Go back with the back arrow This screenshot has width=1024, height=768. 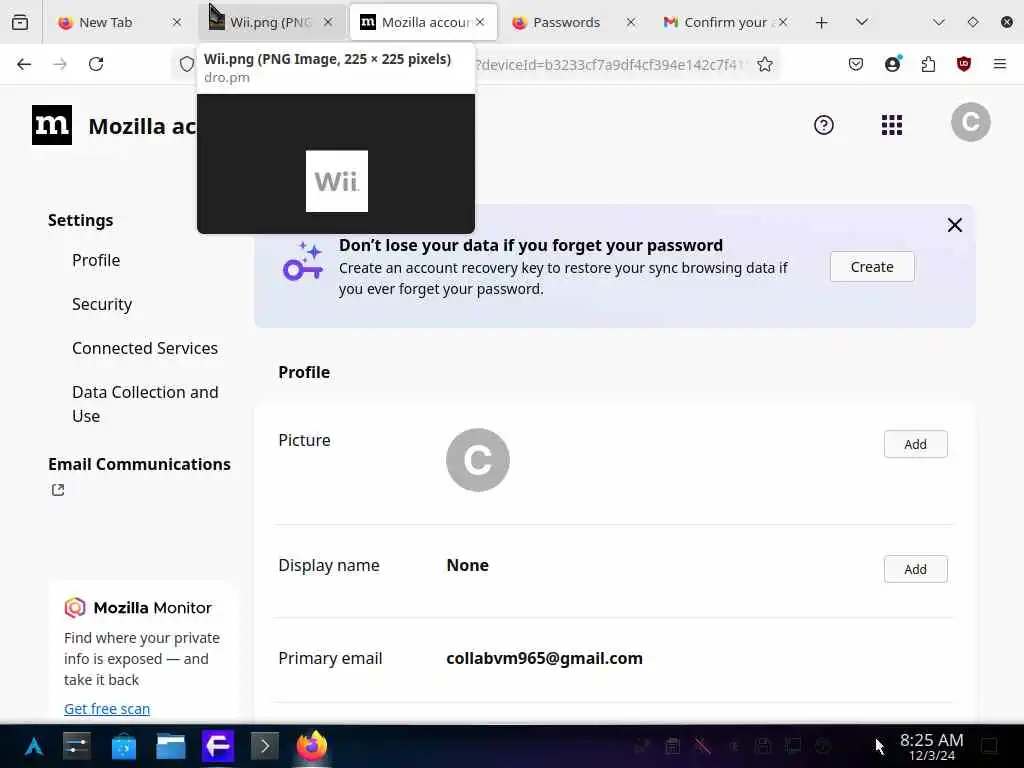[24, 64]
